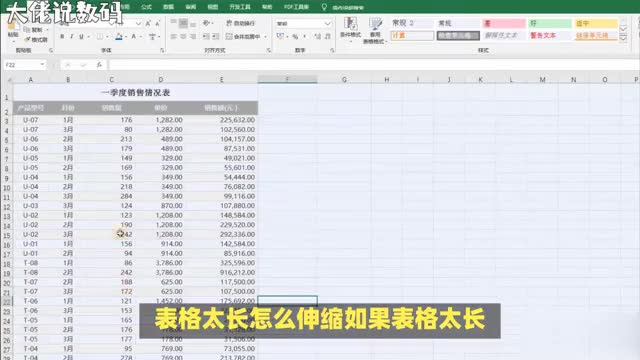This screenshot has width=640, height=360.
Task: Apply the 链接单元格 (Linked Cell) style
Action: point(596,36)
